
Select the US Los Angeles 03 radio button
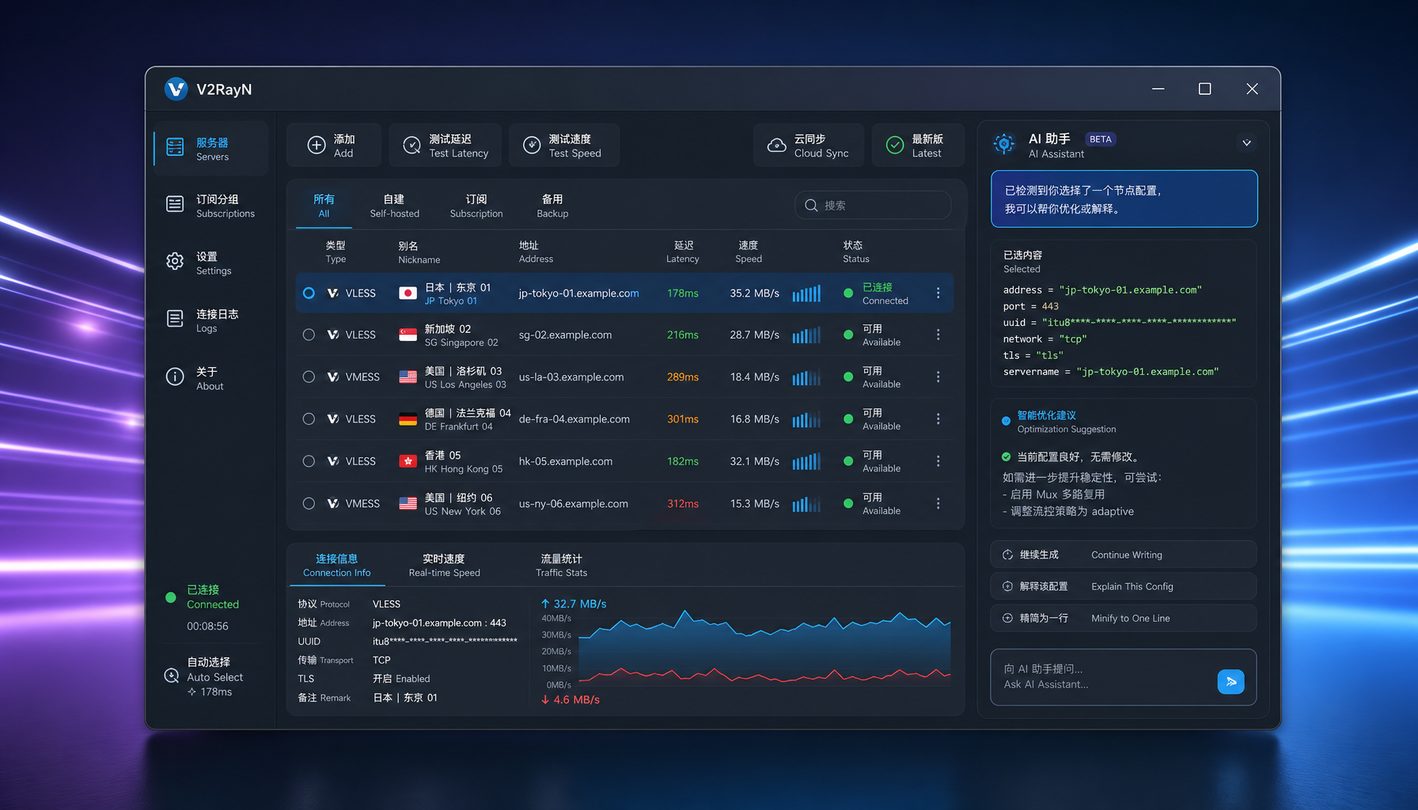pyautogui.click(x=308, y=377)
